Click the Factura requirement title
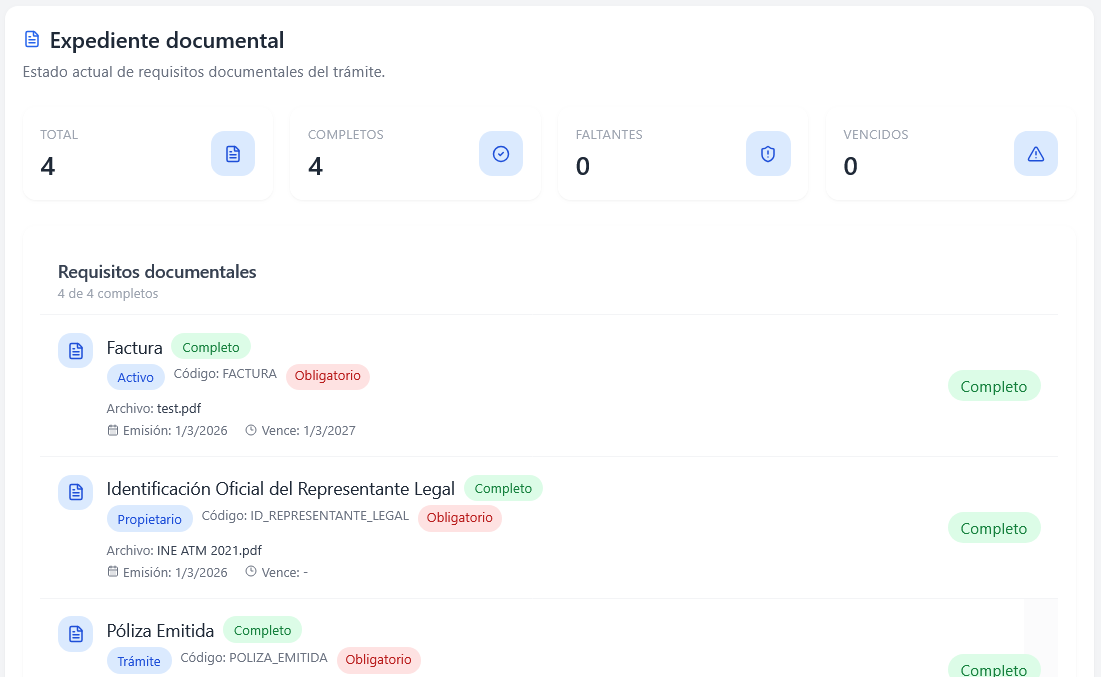Screen dimensions: 1101x677 click(134, 348)
